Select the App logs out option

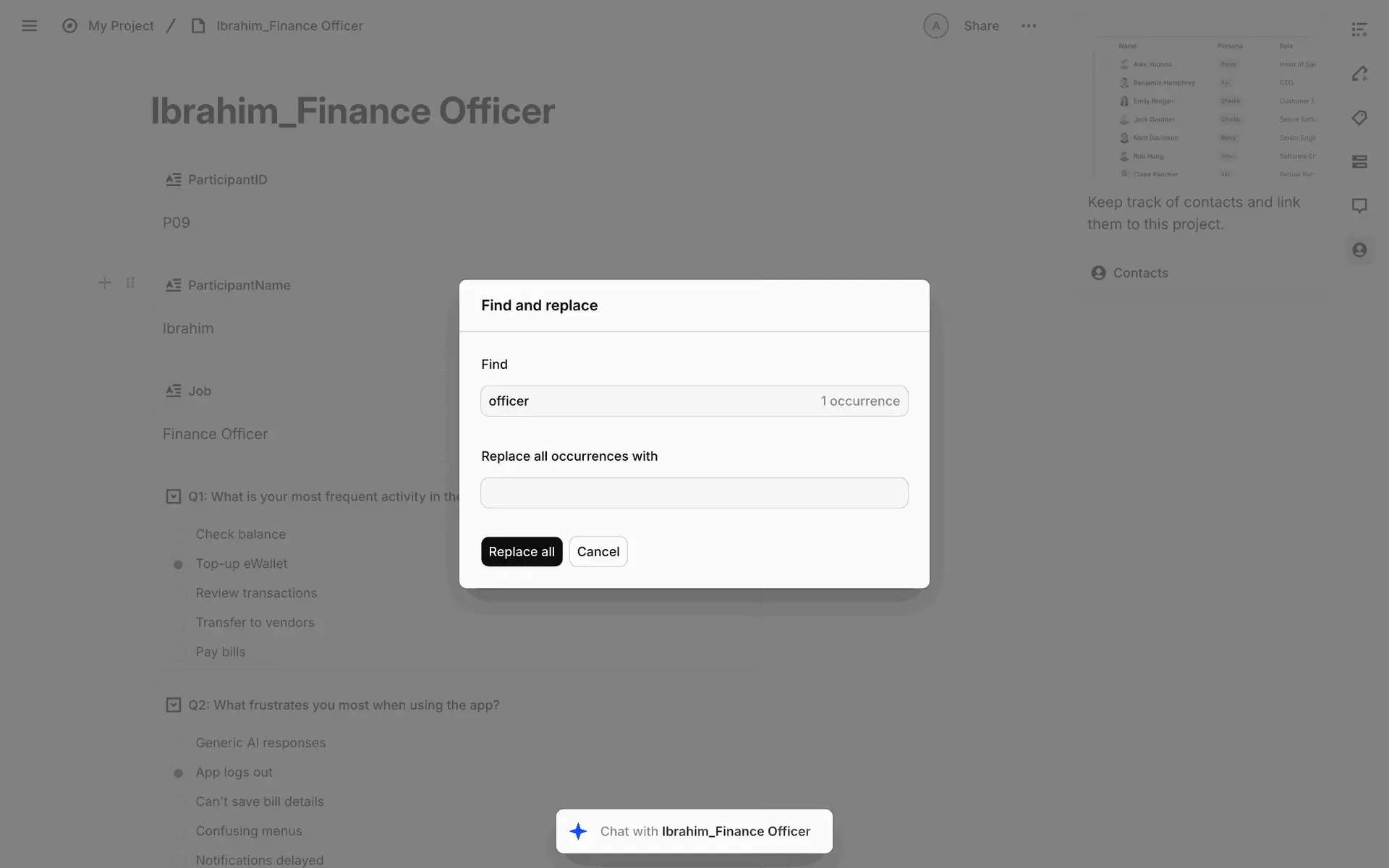click(x=178, y=773)
